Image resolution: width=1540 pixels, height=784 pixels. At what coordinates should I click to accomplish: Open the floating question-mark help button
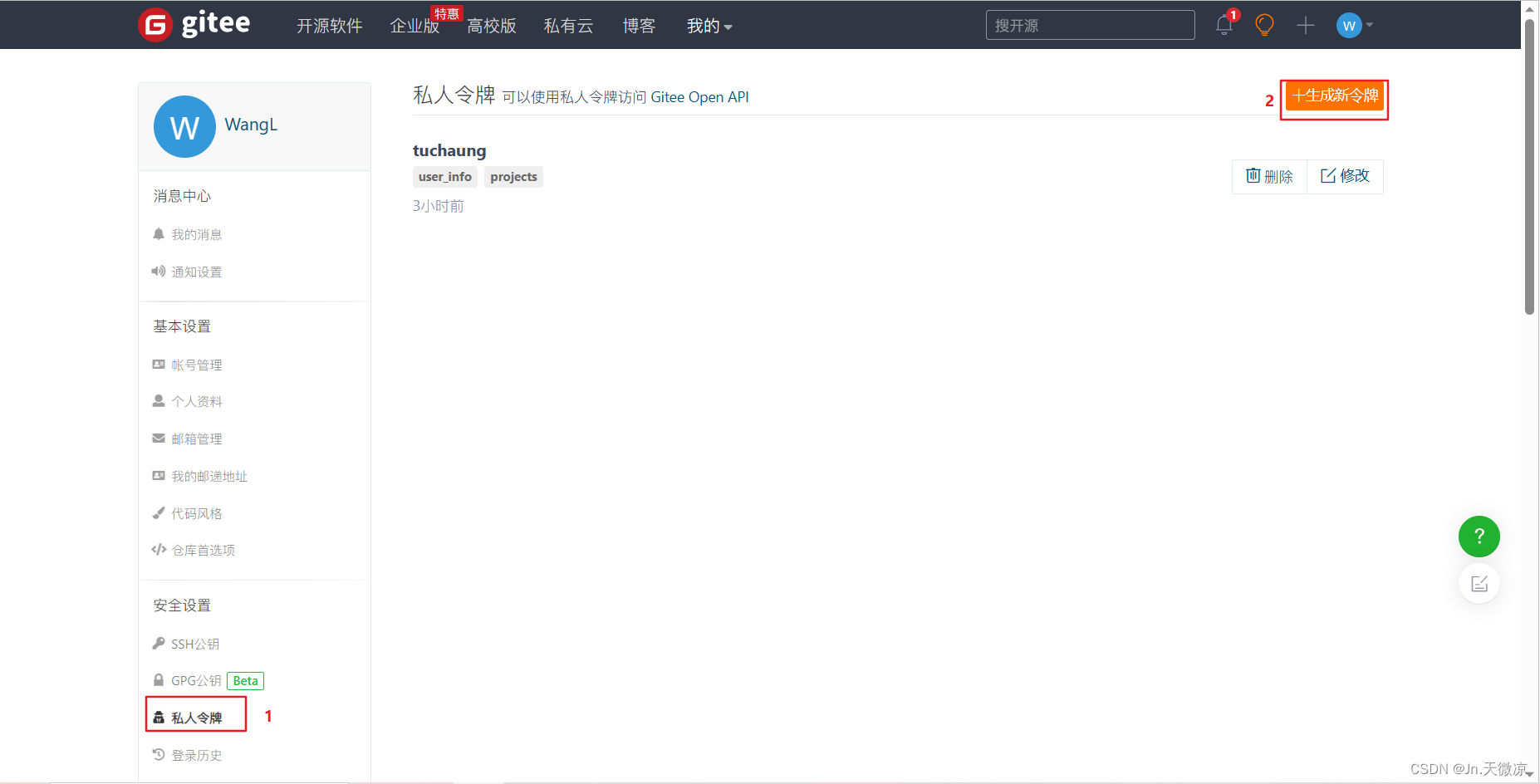point(1479,537)
